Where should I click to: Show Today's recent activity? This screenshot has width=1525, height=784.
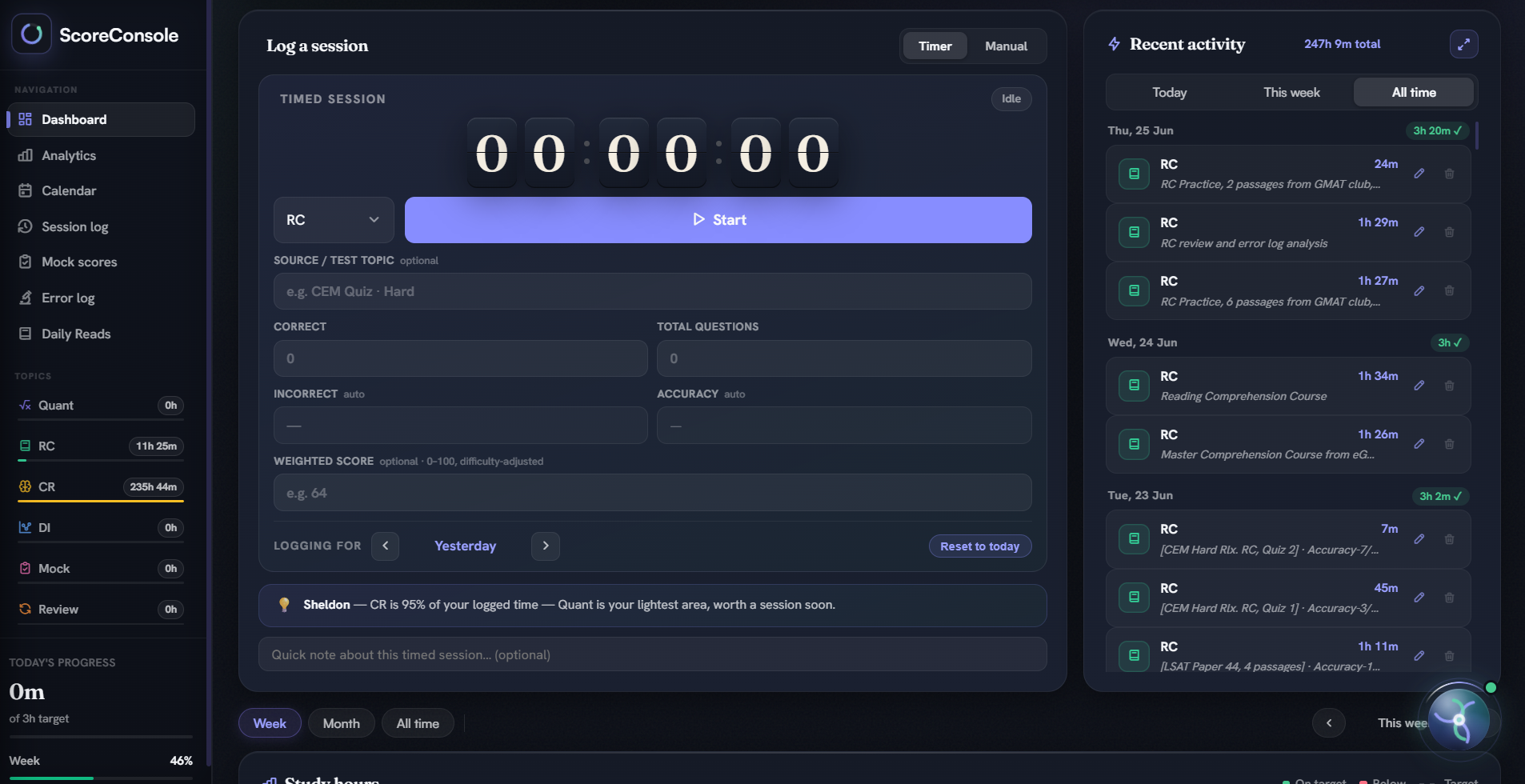(x=1169, y=93)
